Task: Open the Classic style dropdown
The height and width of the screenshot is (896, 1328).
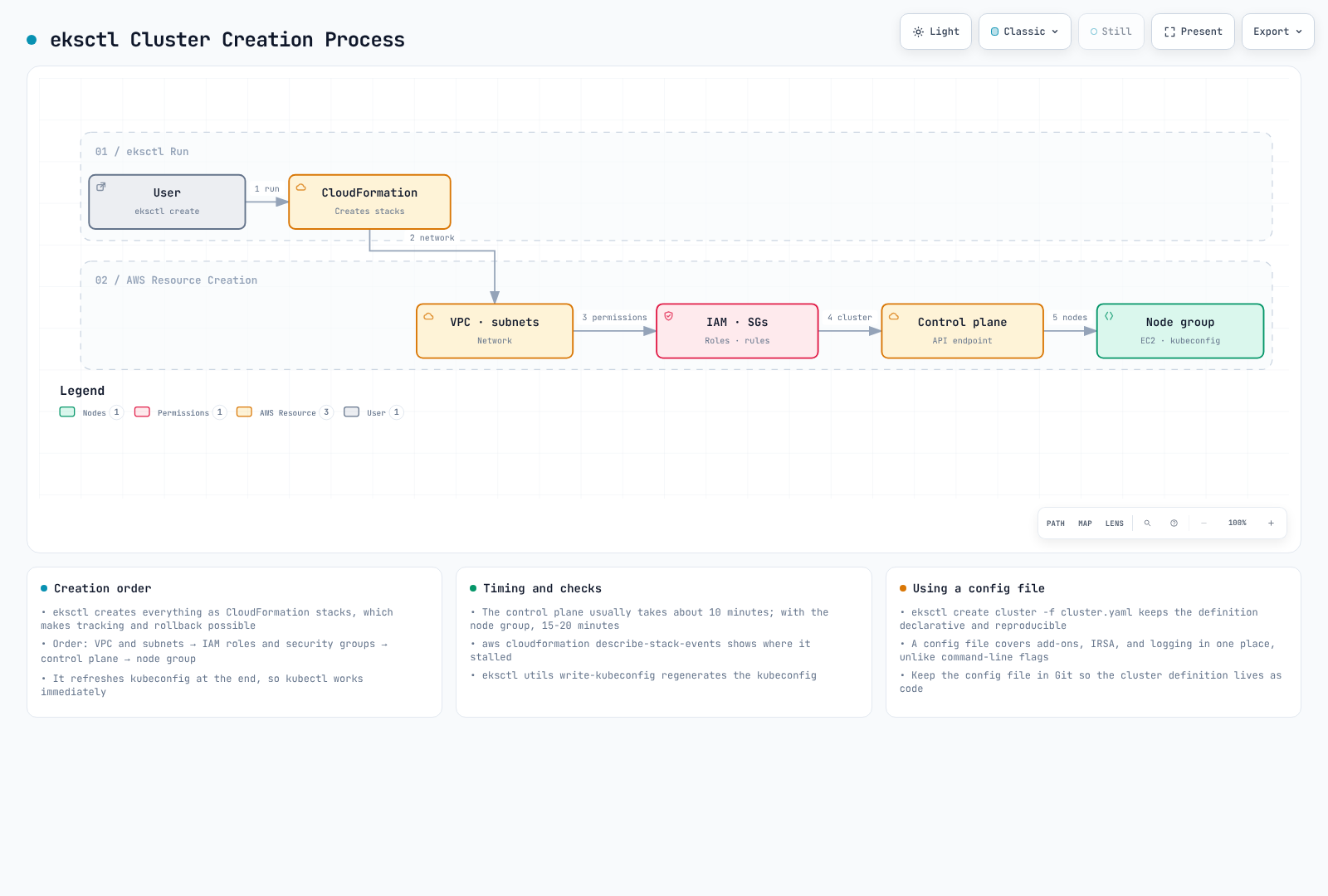Action: pyautogui.click(x=1025, y=32)
